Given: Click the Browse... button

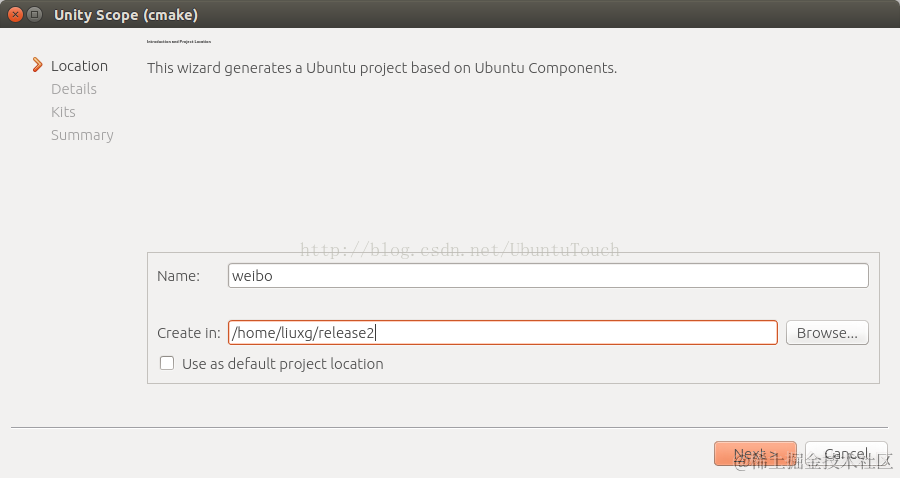Looking at the screenshot, I should click(827, 333).
